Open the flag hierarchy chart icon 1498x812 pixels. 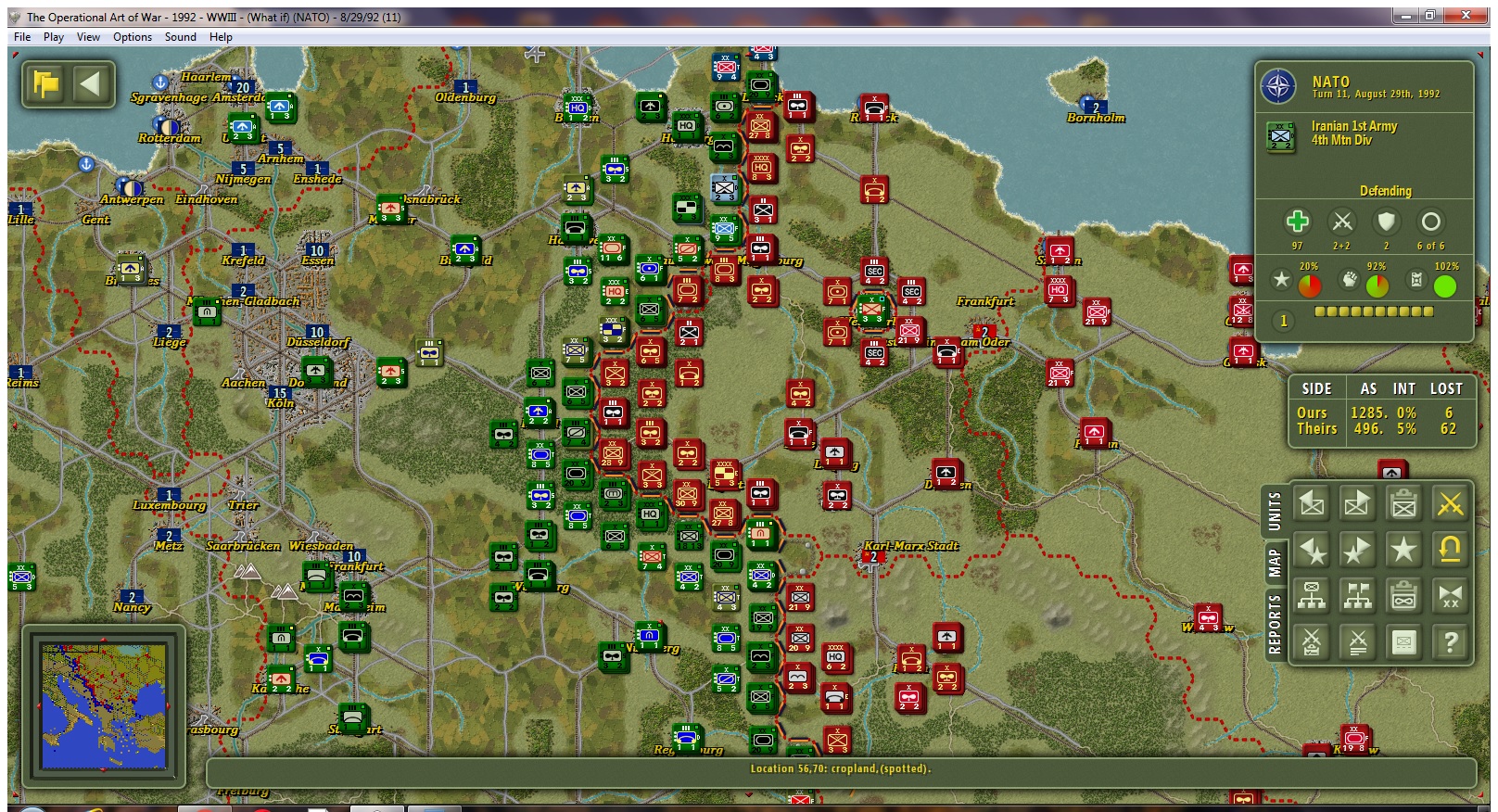pos(1357,596)
